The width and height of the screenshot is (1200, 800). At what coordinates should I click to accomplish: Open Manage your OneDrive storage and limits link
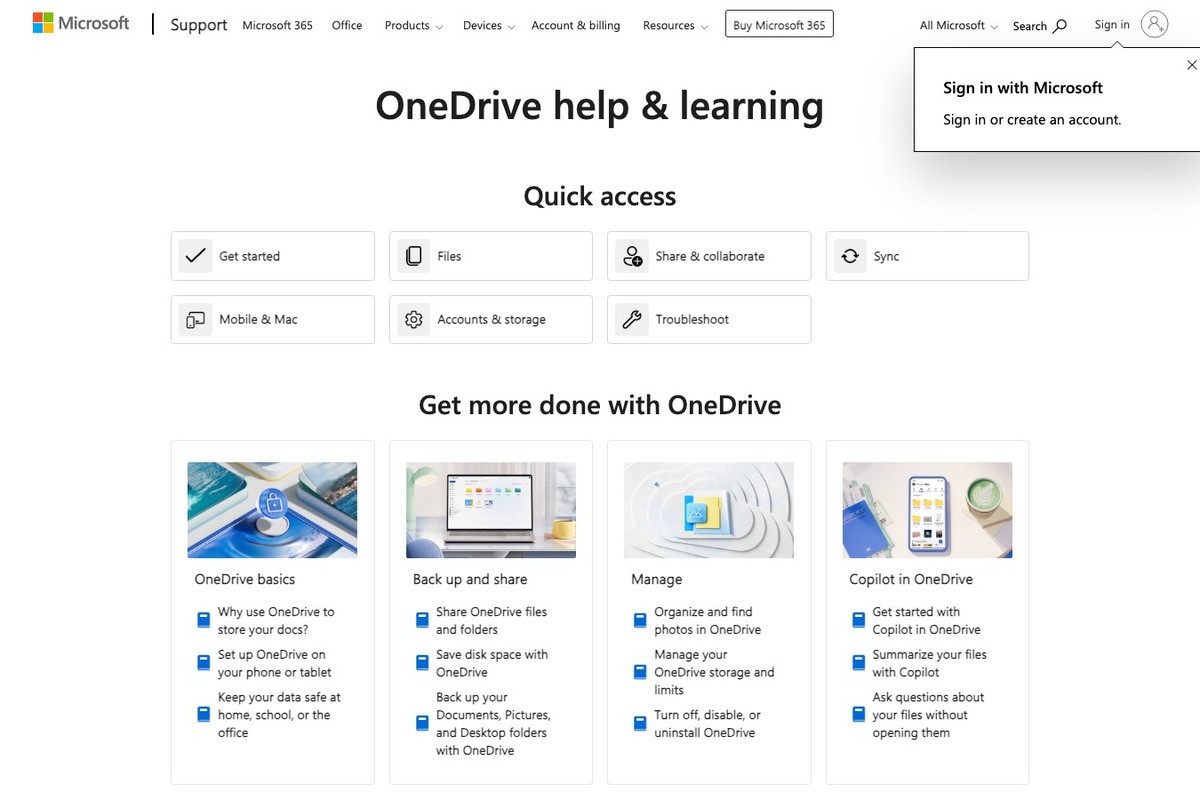[x=714, y=673]
